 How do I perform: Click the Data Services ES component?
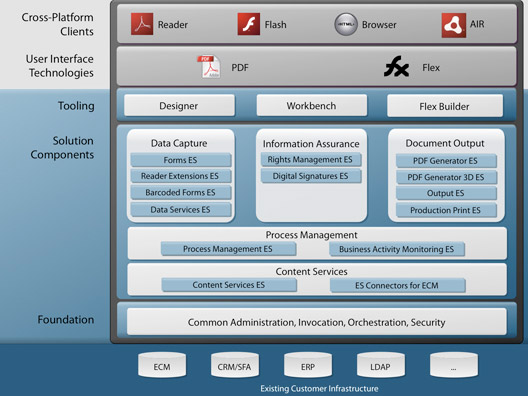point(181,209)
